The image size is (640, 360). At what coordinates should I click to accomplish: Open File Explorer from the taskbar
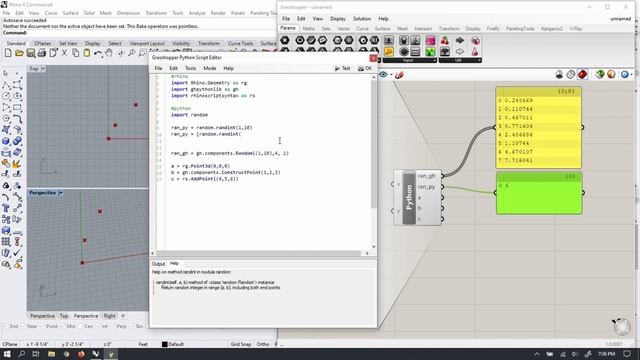coord(51,354)
